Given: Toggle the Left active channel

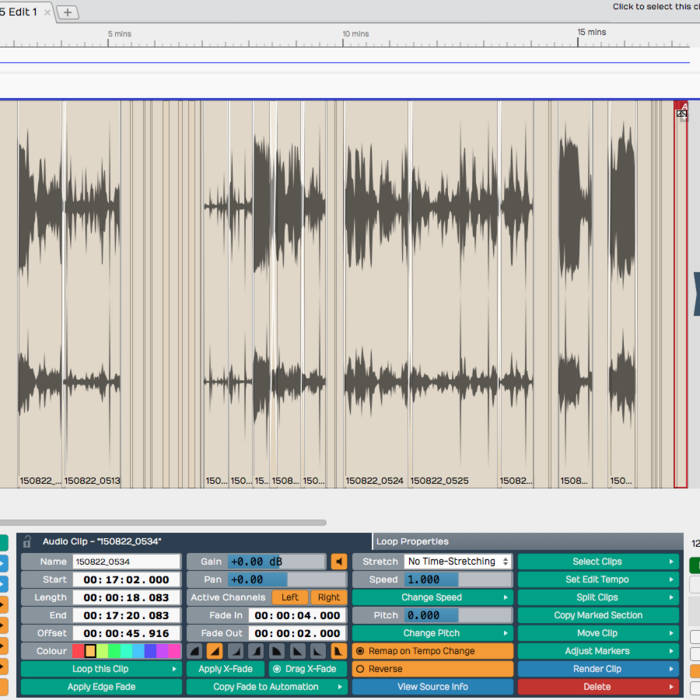Looking at the screenshot, I should point(289,598).
